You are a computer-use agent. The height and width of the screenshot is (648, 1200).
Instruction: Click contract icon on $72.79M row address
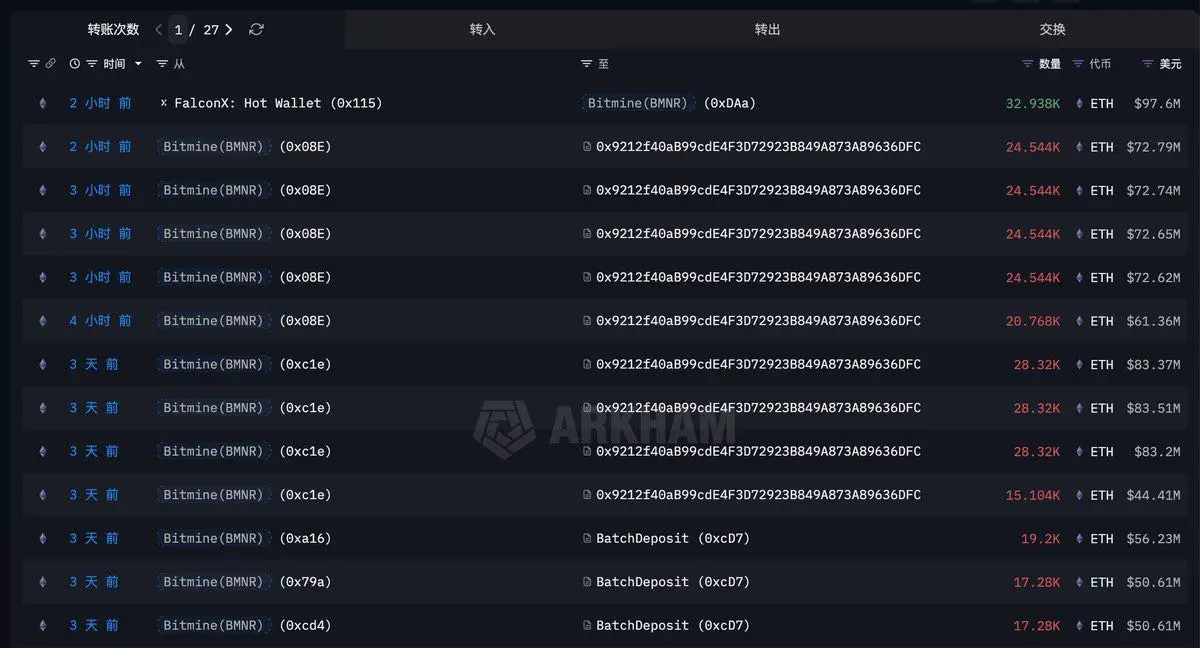point(588,147)
